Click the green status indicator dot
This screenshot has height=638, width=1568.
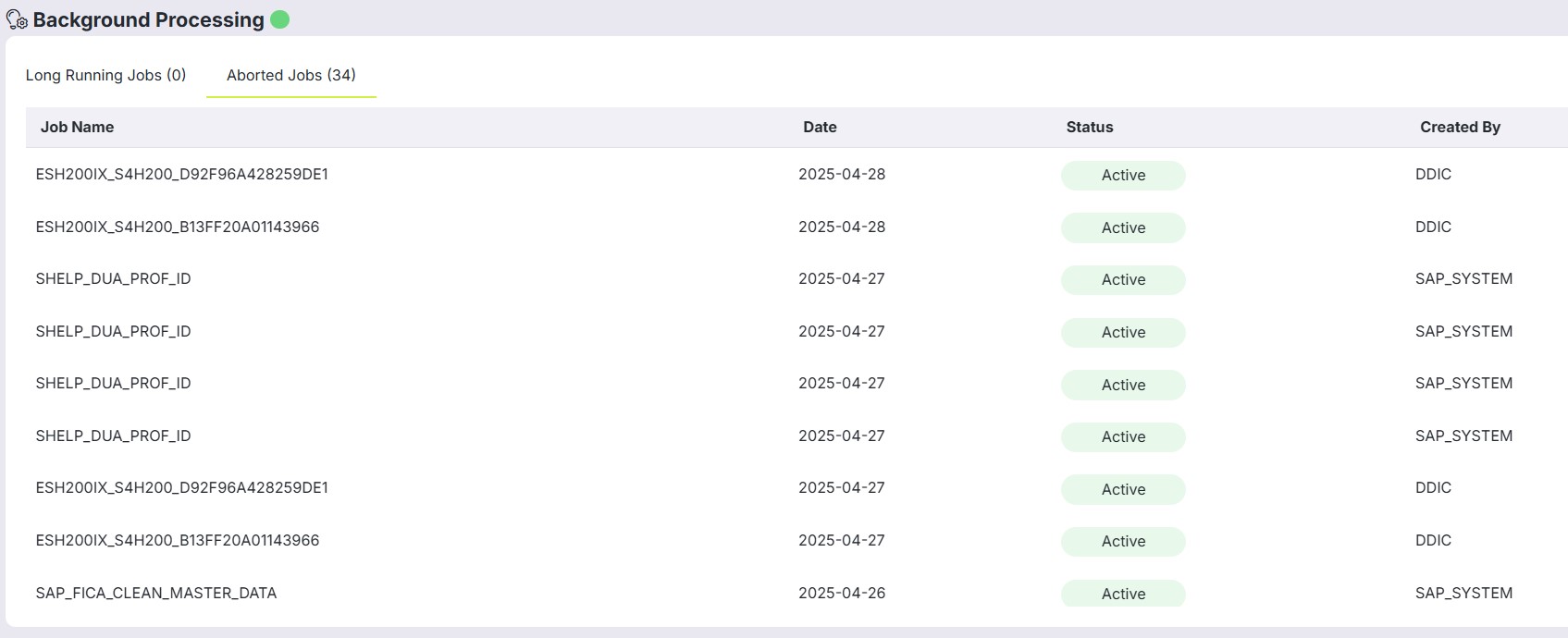coord(280,19)
